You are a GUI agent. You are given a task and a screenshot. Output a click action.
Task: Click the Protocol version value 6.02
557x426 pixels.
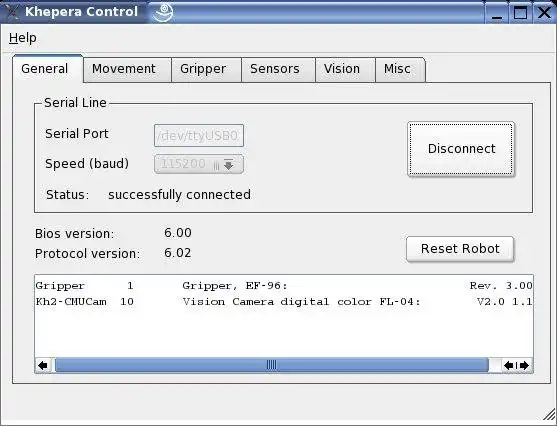pyautogui.click(x=178, y=253)
